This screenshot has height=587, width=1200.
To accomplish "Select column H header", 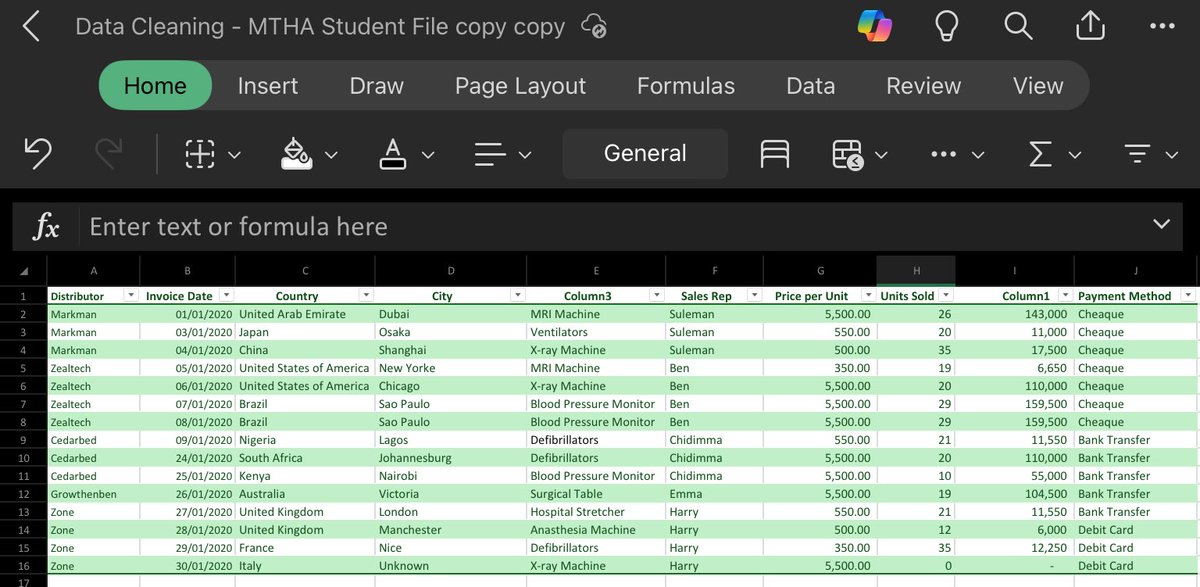I will pos(916,271).
